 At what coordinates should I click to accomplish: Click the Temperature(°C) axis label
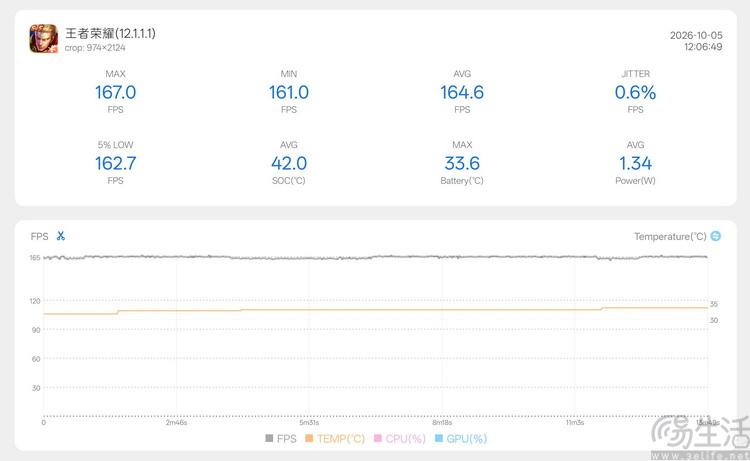pyautogui.click(x=670, y=236)
